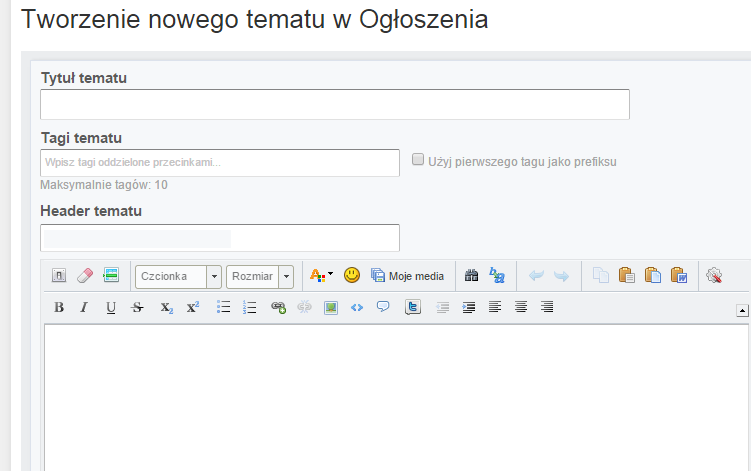Insert a bulleted list
The height and width of the screenshot is (471, 751).
(x=223, y=307)
